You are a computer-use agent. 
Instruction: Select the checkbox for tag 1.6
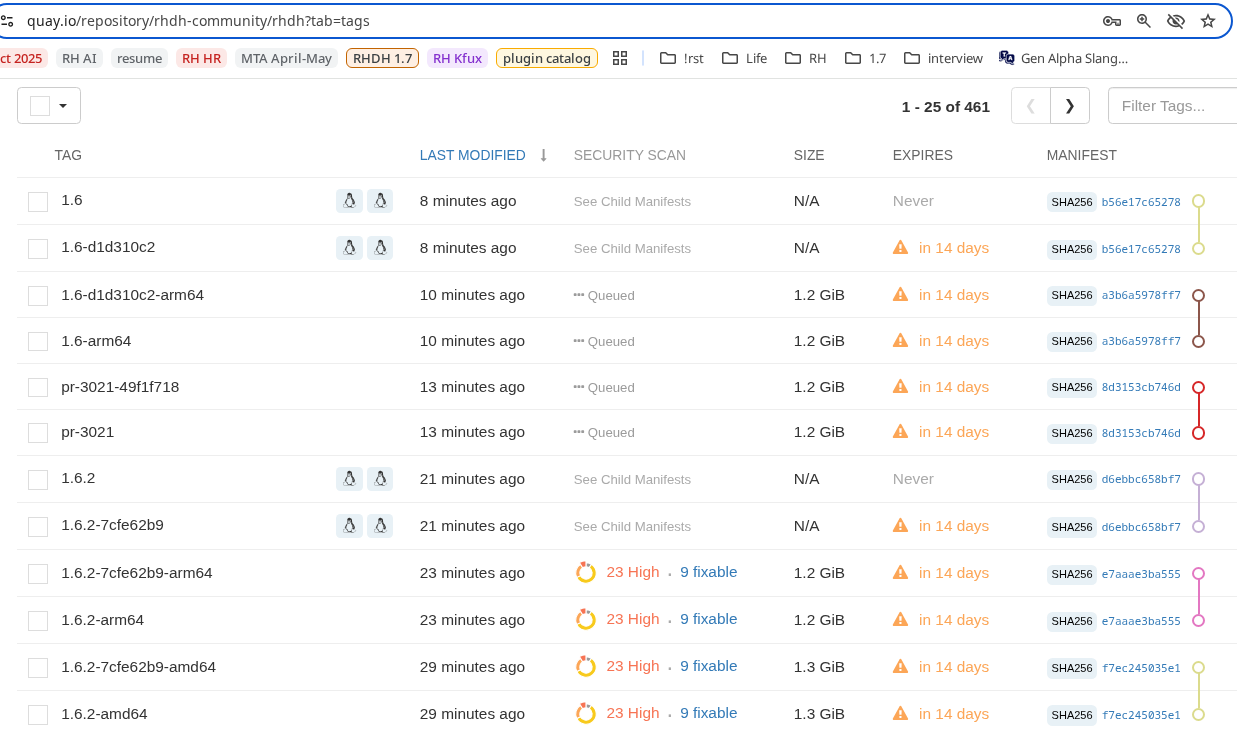pyautogui.click(x=38, y=202)
